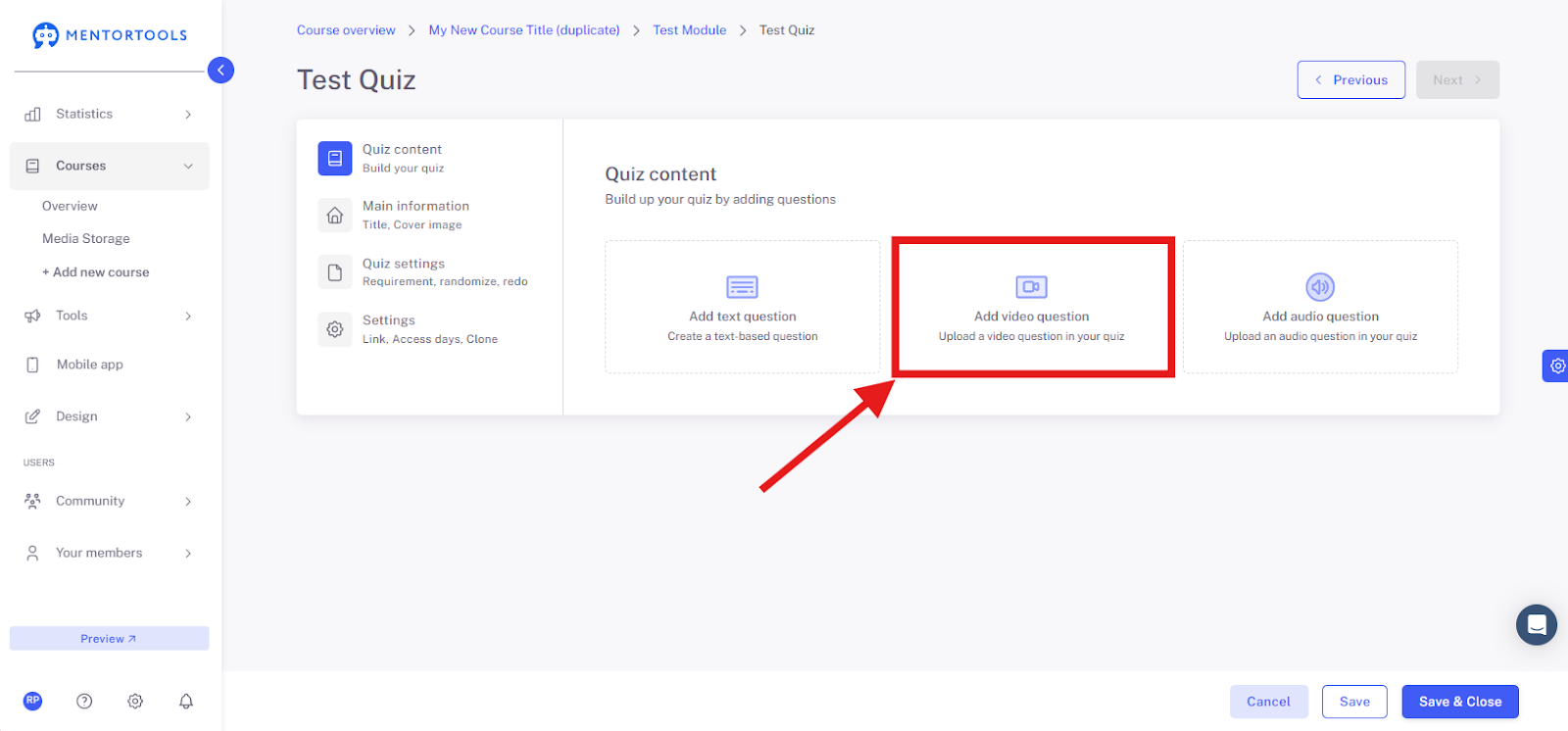Screen dimensions: 1568x731
Task: Collapse sidebar with blue arrow button
Action: coord(220,70)
